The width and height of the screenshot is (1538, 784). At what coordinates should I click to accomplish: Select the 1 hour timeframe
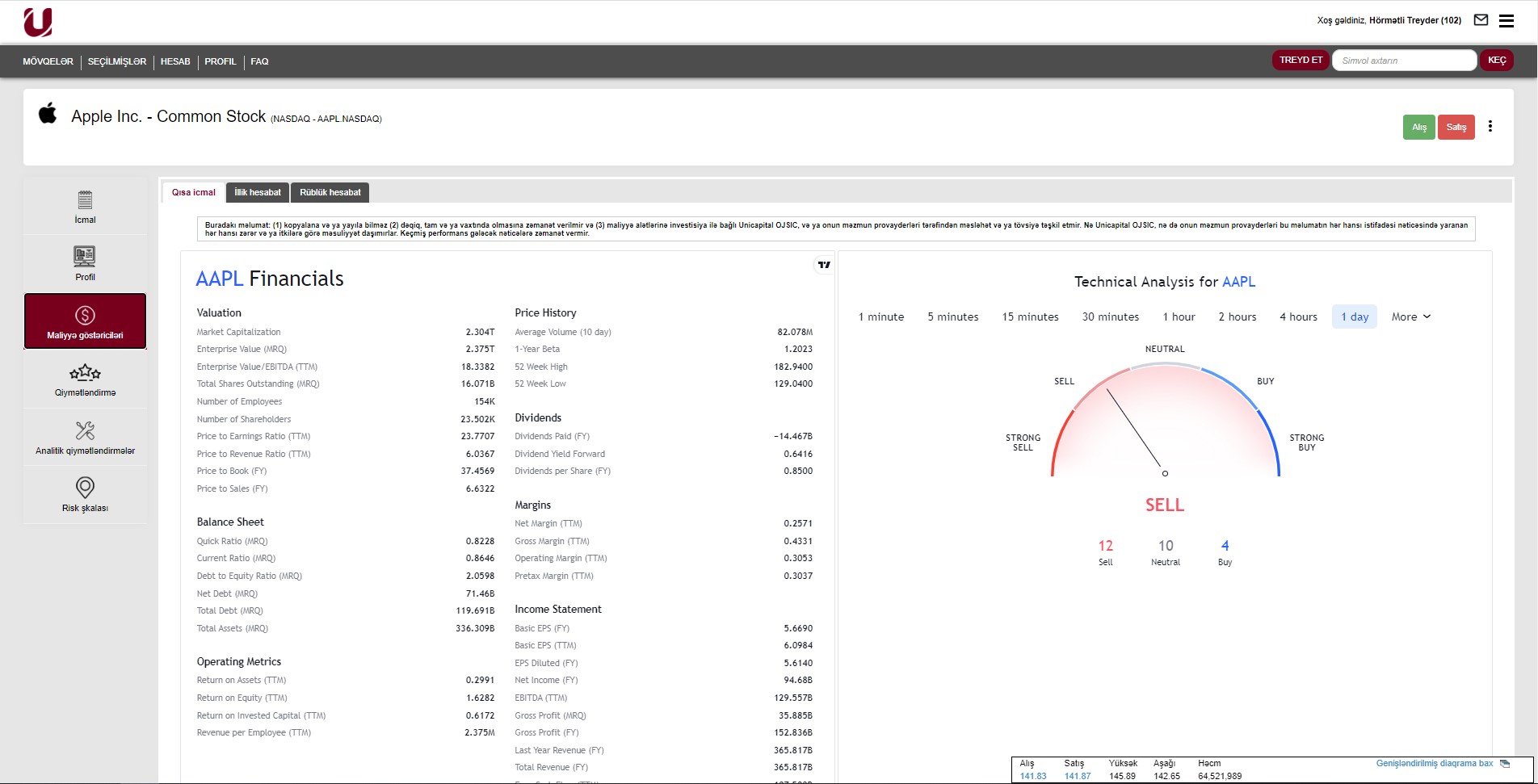click(x=1179, y=317)
